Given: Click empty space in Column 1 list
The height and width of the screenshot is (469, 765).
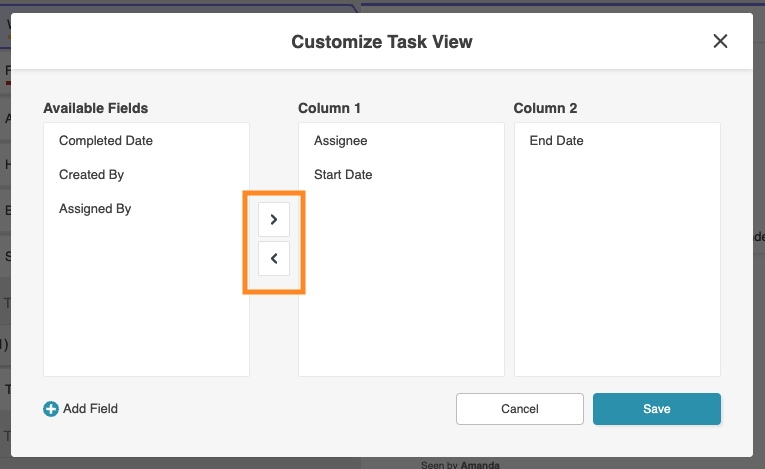Looking at the screenshot, I should coord(400,290).
